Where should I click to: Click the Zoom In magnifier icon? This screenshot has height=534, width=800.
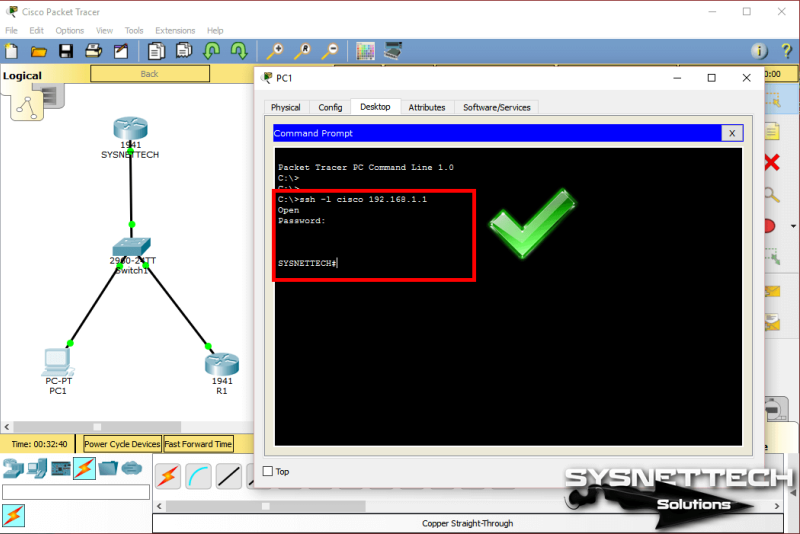(x=276, y=51)
